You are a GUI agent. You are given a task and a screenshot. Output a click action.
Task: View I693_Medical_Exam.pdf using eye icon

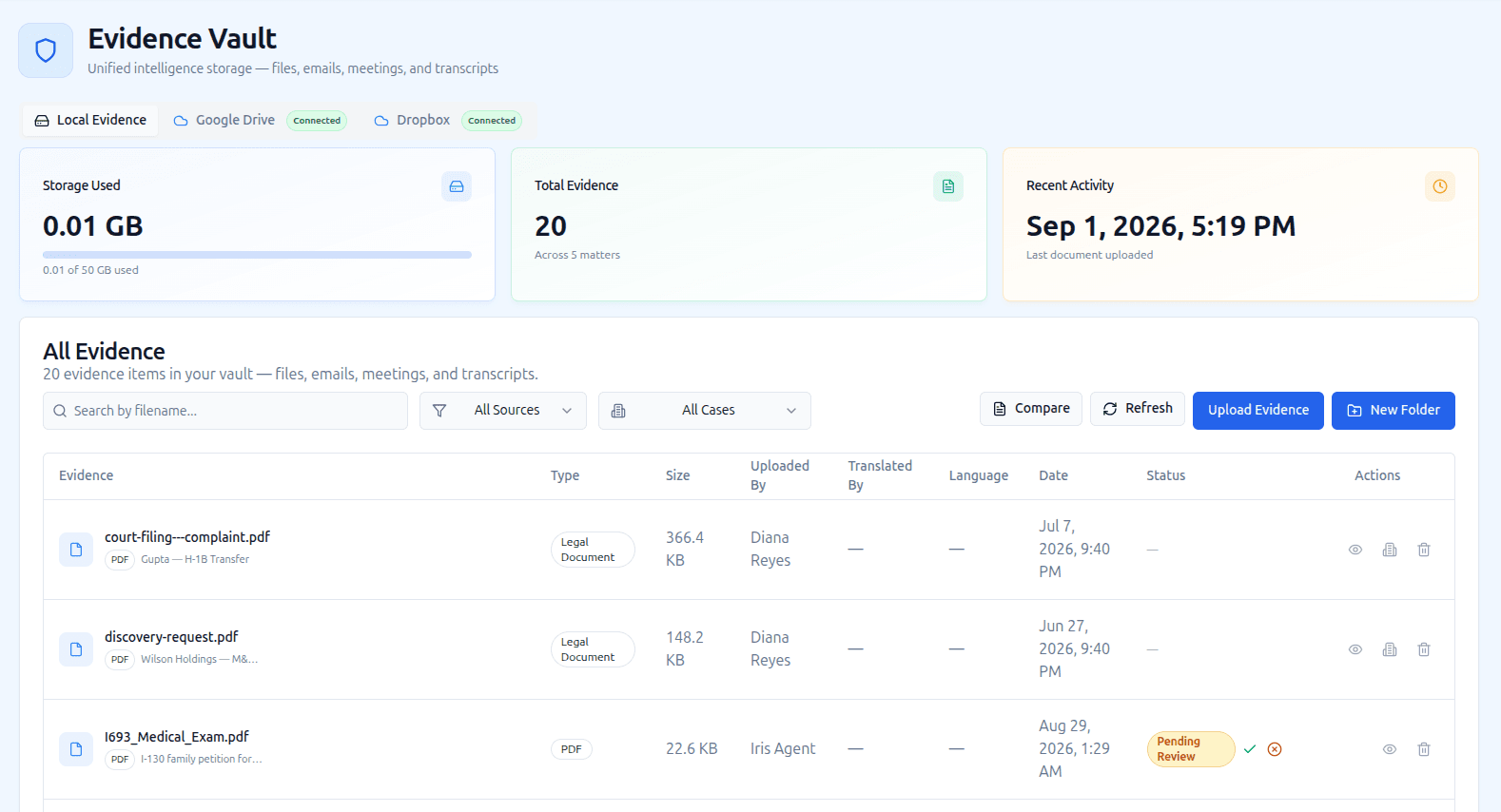pos(1390,749)
